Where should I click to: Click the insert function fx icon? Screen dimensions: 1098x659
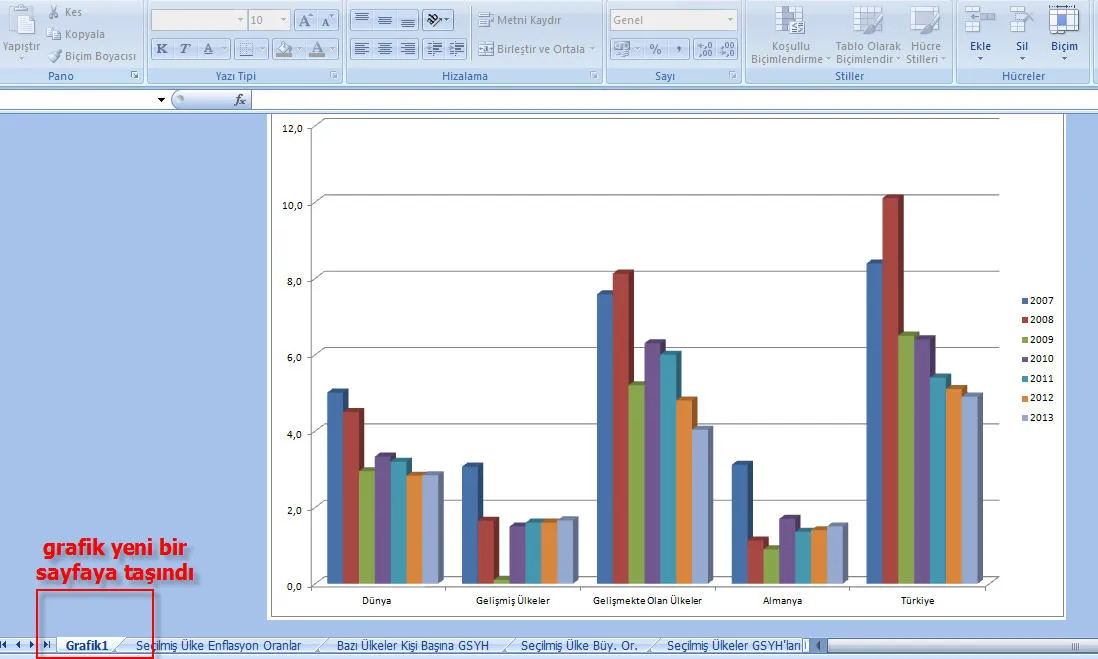click(x=240, y=100)
